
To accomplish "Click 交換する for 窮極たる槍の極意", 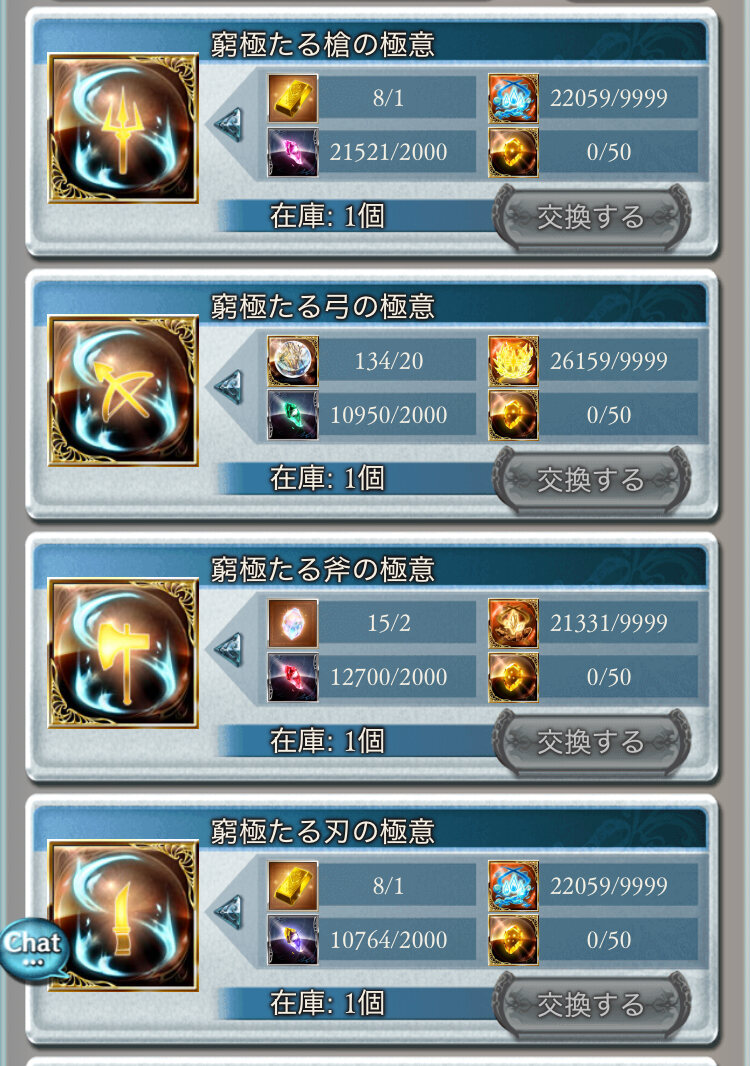I will [x=591, y=218].
